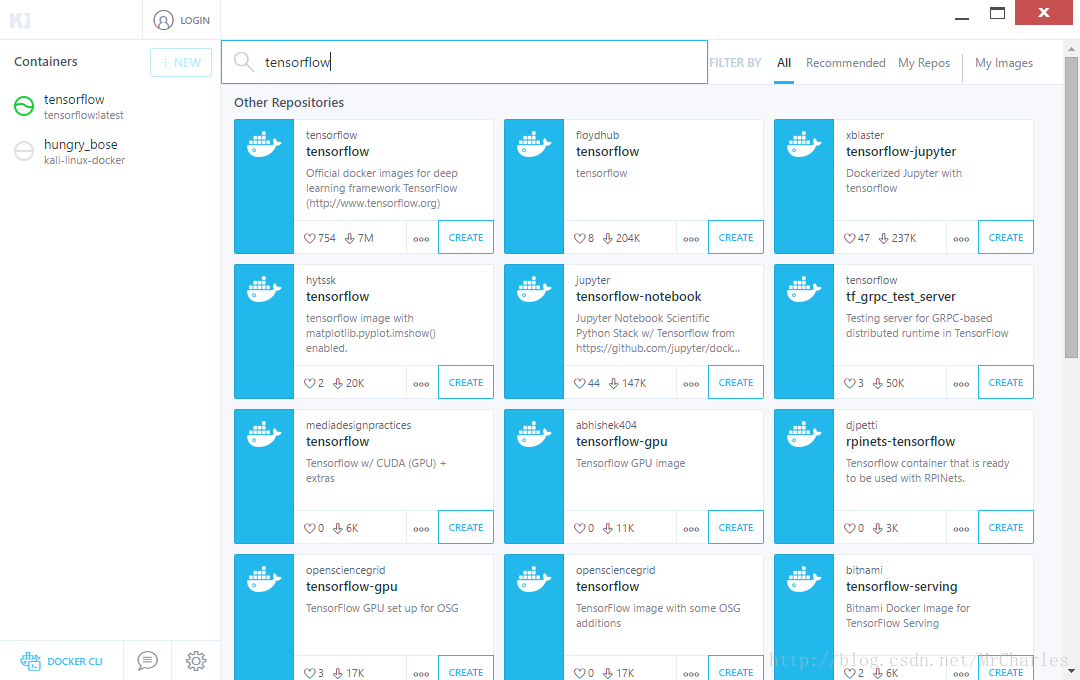Open more options for hytssk tensorflow
Viewport: 1080px width, 680px height.
coord(422,383)
